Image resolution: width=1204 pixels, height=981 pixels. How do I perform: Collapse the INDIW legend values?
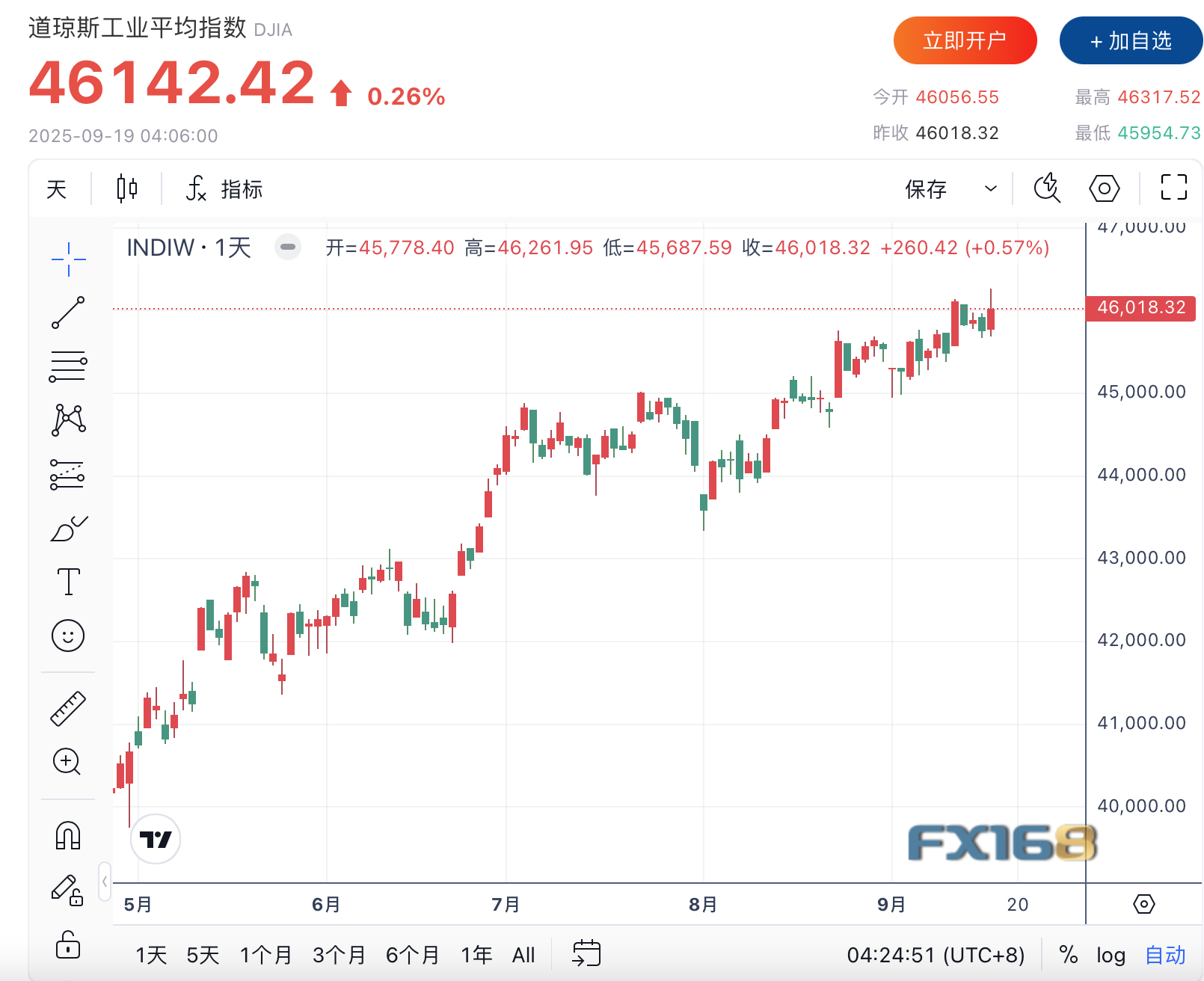click(288, 247)
